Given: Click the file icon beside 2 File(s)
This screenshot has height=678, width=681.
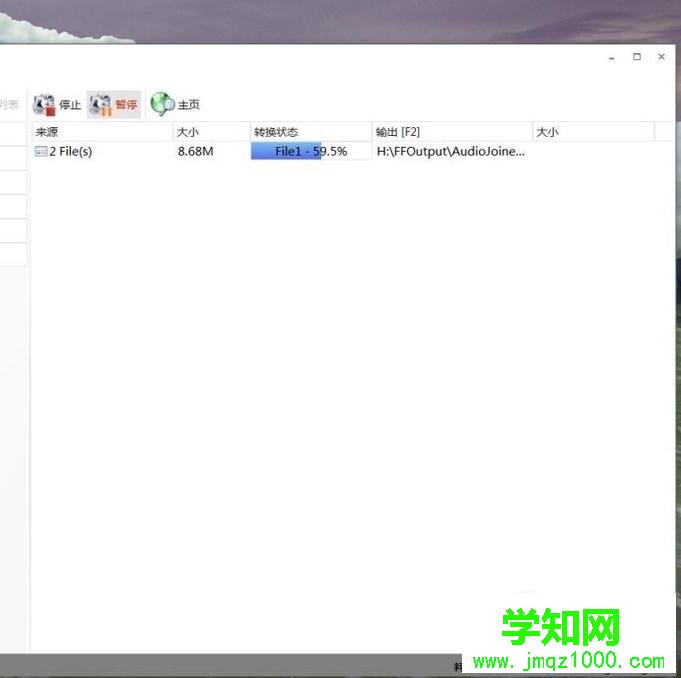Looking at the screenshot, I should point(41,152).
